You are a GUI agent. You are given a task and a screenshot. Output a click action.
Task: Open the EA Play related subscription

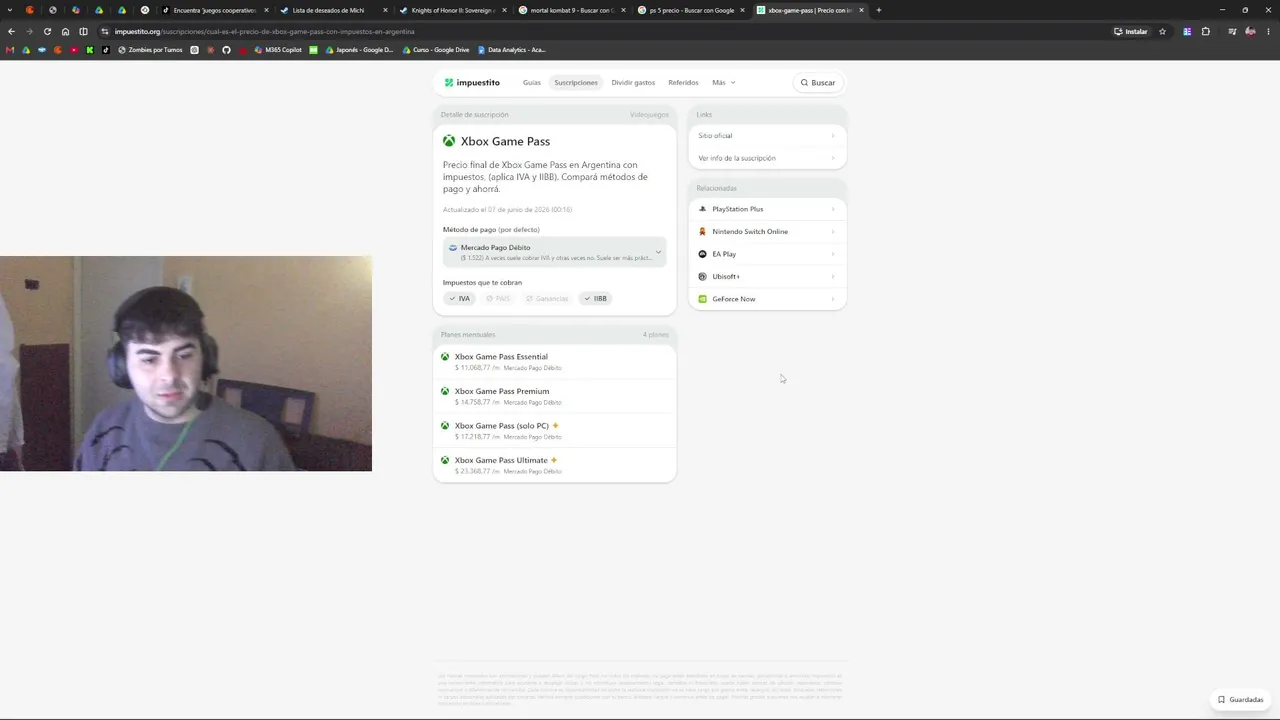tap(767, 254)
